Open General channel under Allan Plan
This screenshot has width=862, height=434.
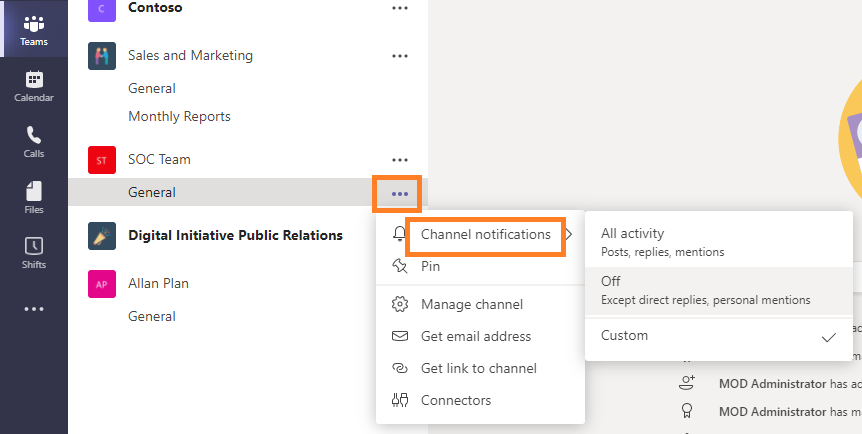[x=152, y=317]
